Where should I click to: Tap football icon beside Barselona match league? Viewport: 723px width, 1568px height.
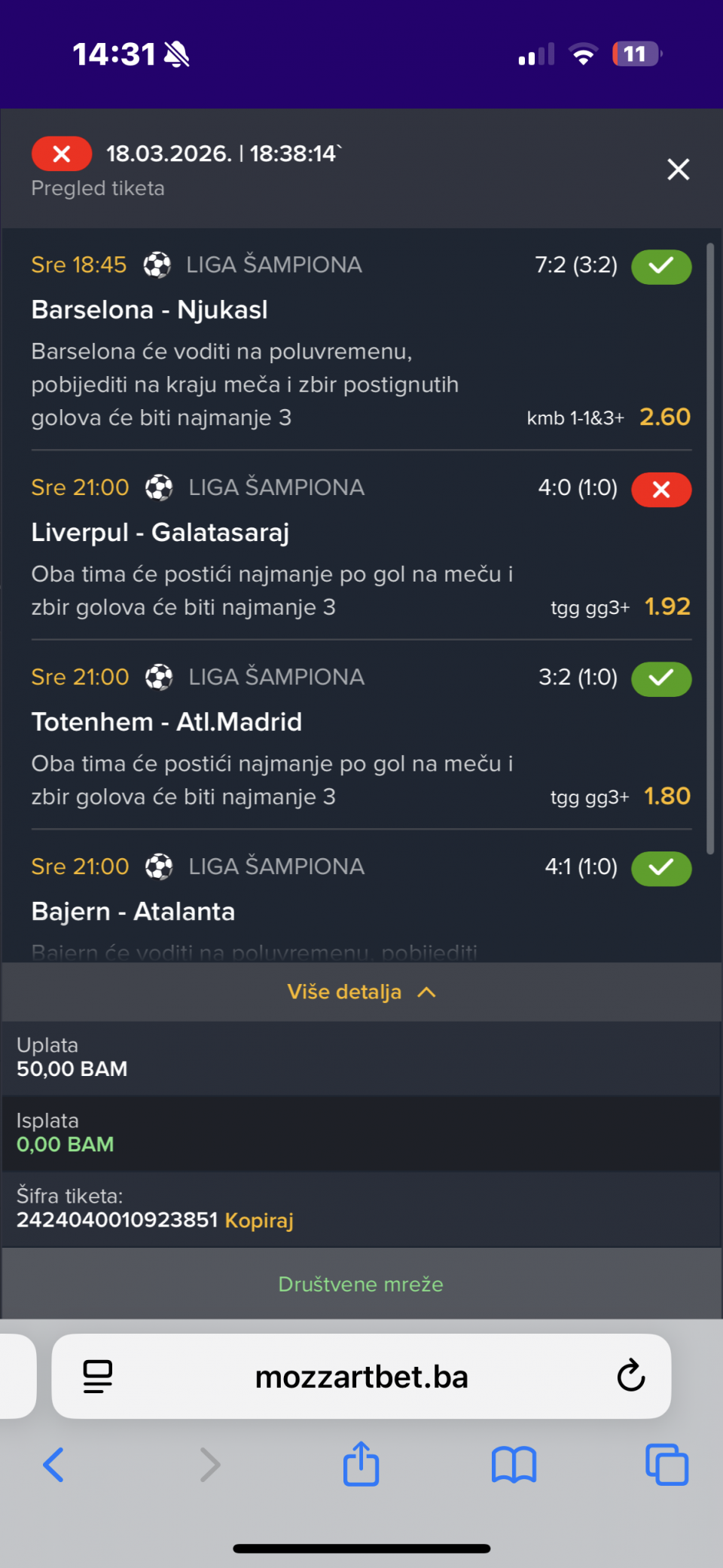point(157,265)
